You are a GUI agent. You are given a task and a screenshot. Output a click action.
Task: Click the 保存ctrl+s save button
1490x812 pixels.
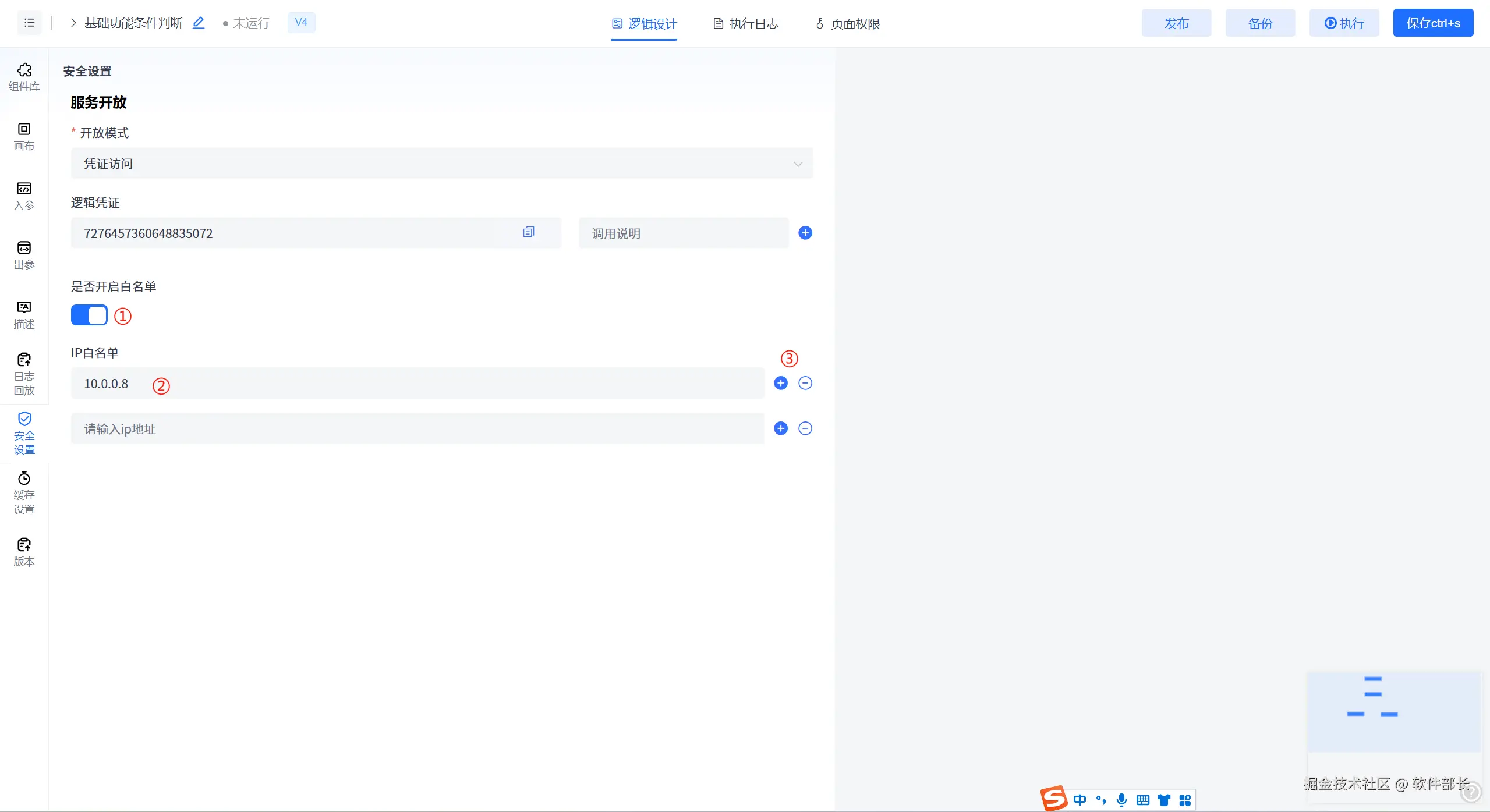click(x=1432, y=23)
